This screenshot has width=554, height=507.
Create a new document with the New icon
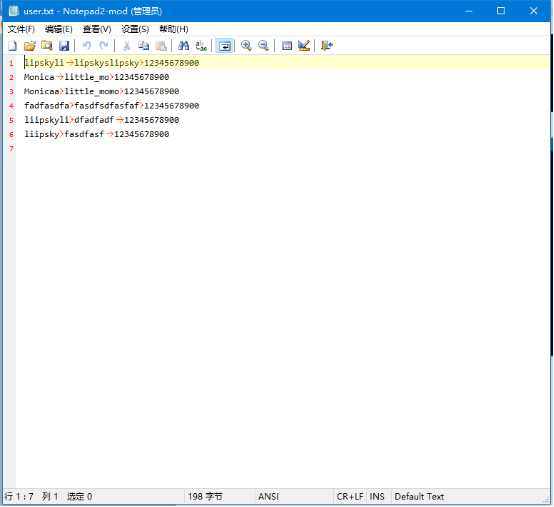click(13, 46)
